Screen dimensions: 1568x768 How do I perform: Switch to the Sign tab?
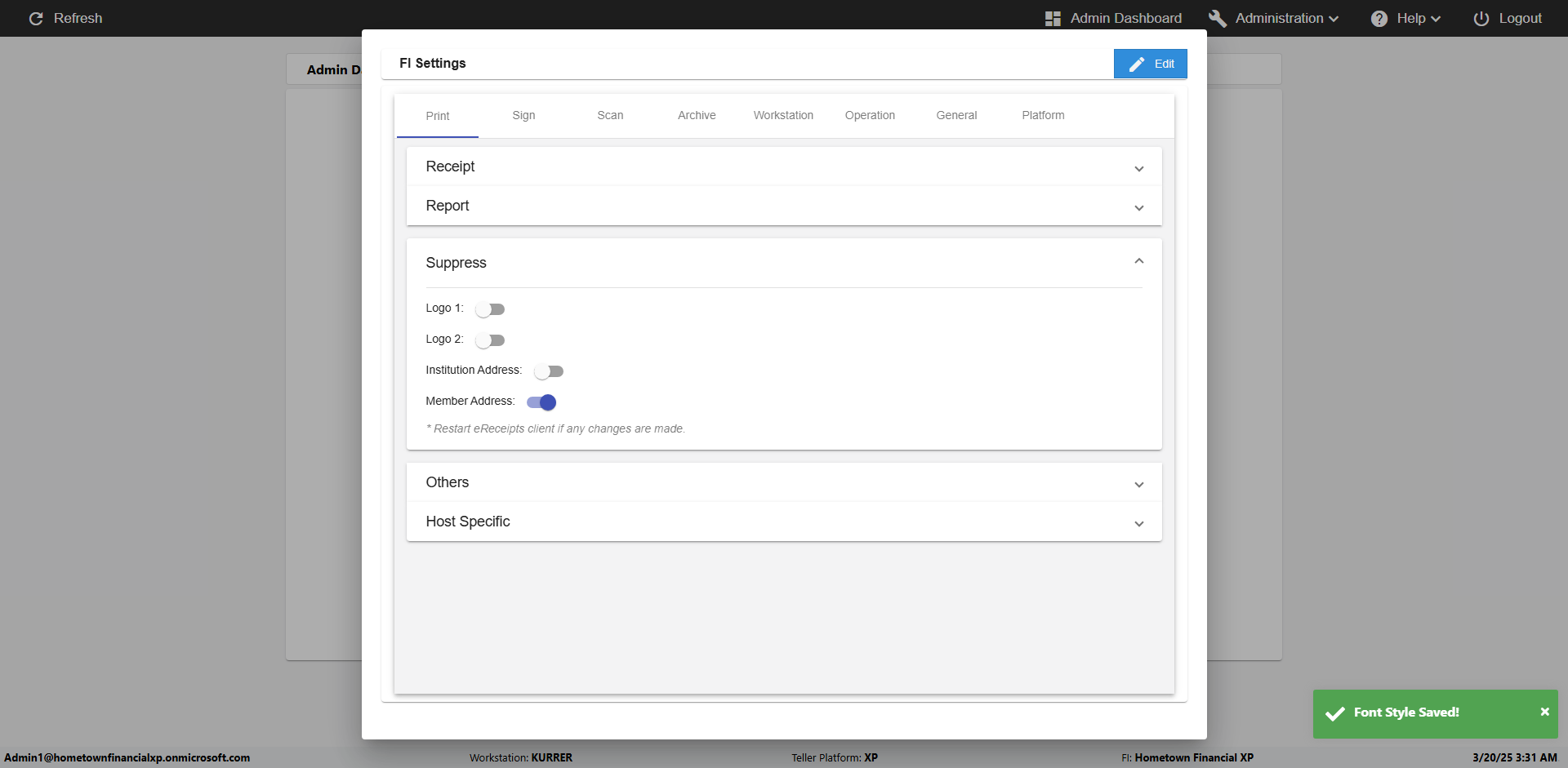coord(523,116)
